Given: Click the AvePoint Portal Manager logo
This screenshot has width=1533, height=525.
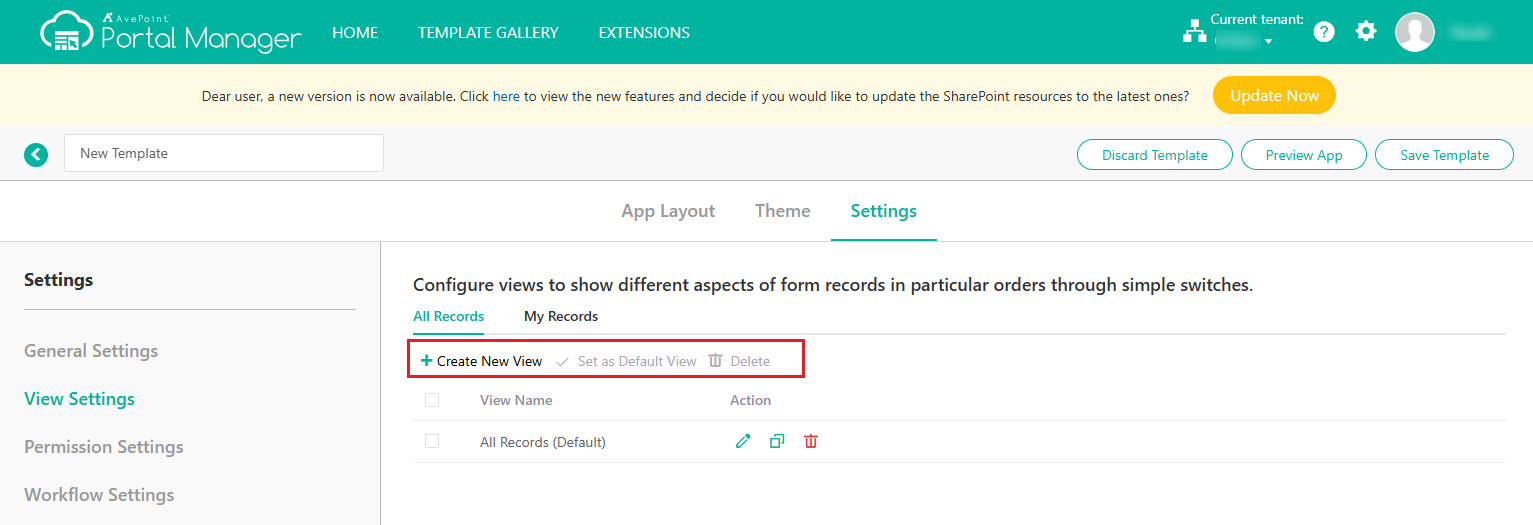Looking at the screenshot, I should [x=170, y=32].
